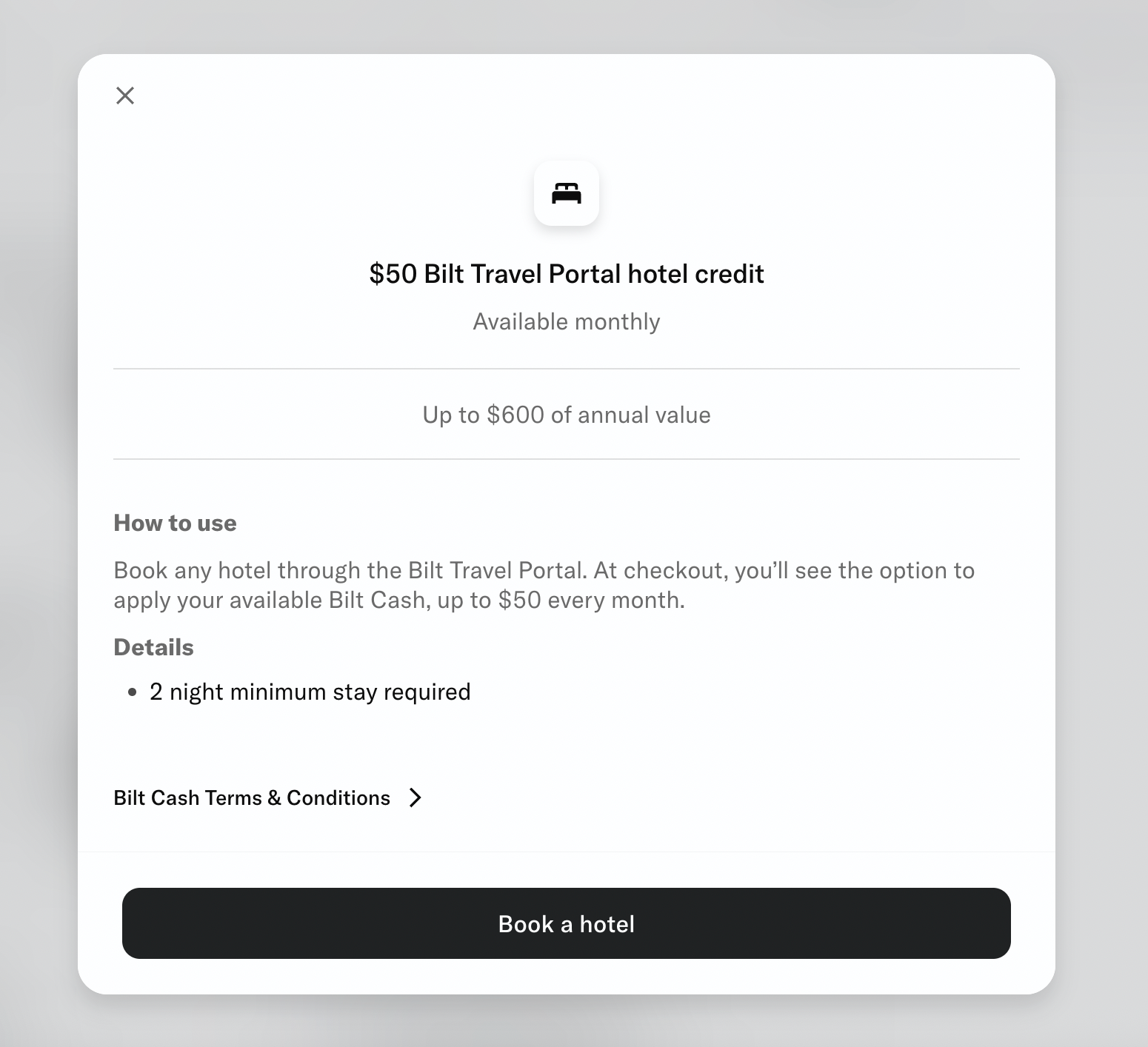Click the 2 night minimum stay bullet point
The width and height of the screenshot is (1148, 1047).
pyautogui.click(x=310, y=691)
